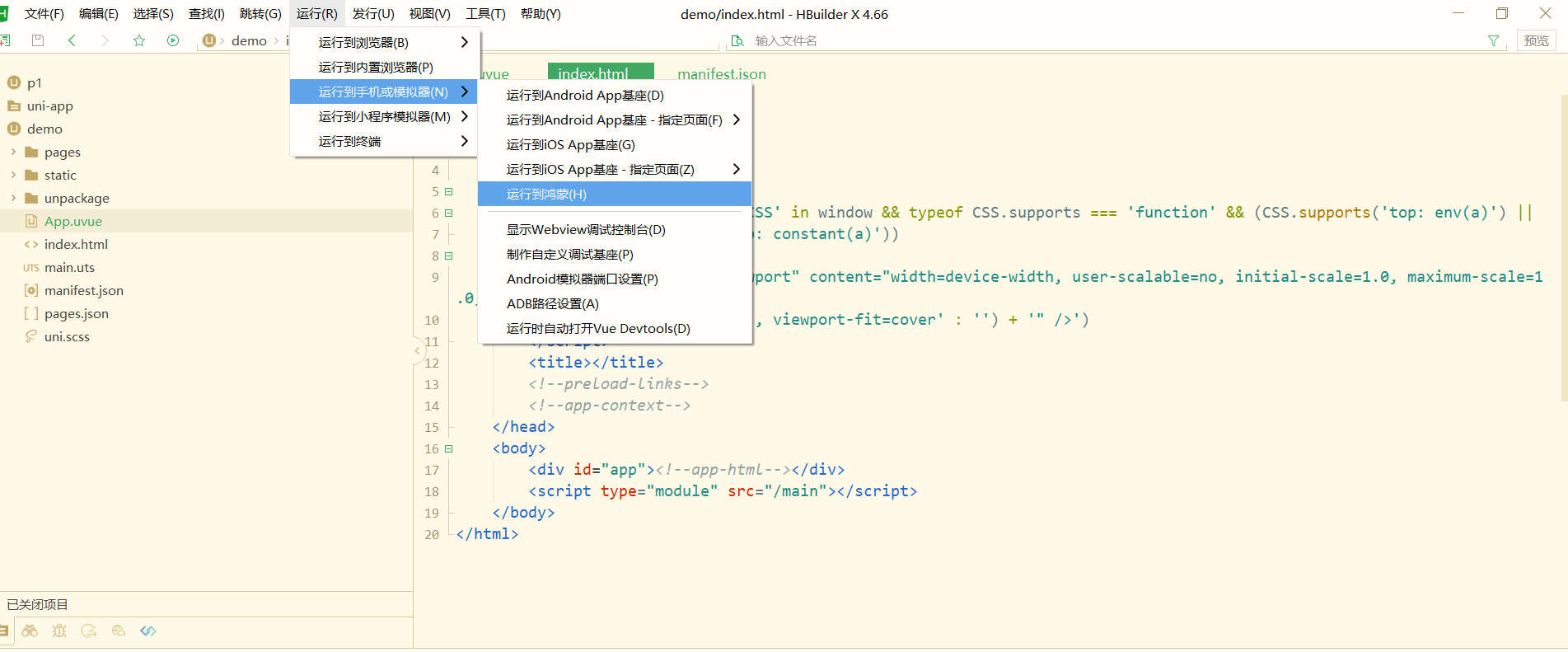Viewport: 1568px width, 652px height.
Task: Select 运行到鸿蒙(H)
Action: point(615,194)
